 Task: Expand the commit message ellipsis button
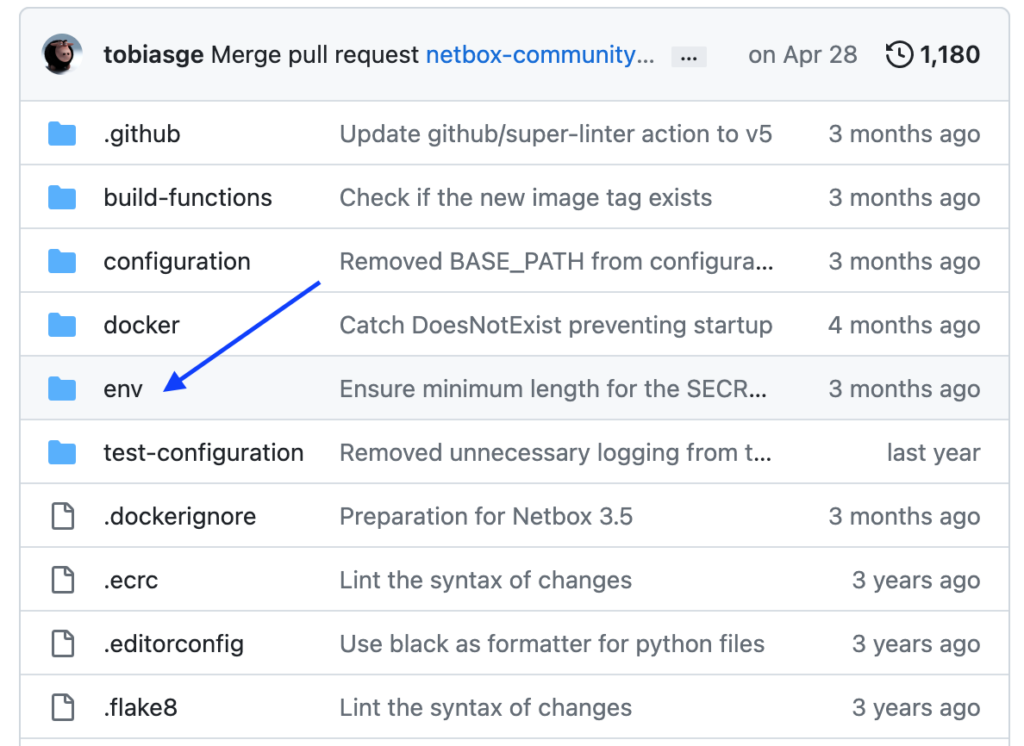(x=688, y=57)
